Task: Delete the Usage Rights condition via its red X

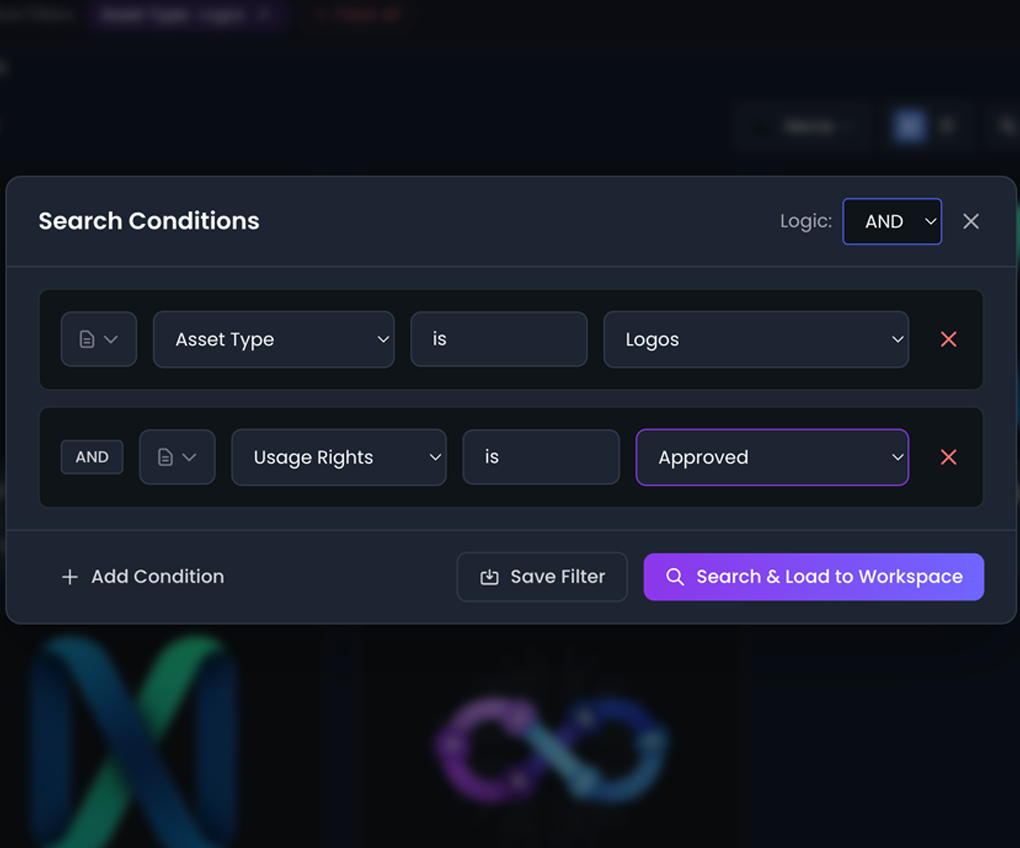Action: (x=948, y=457)
